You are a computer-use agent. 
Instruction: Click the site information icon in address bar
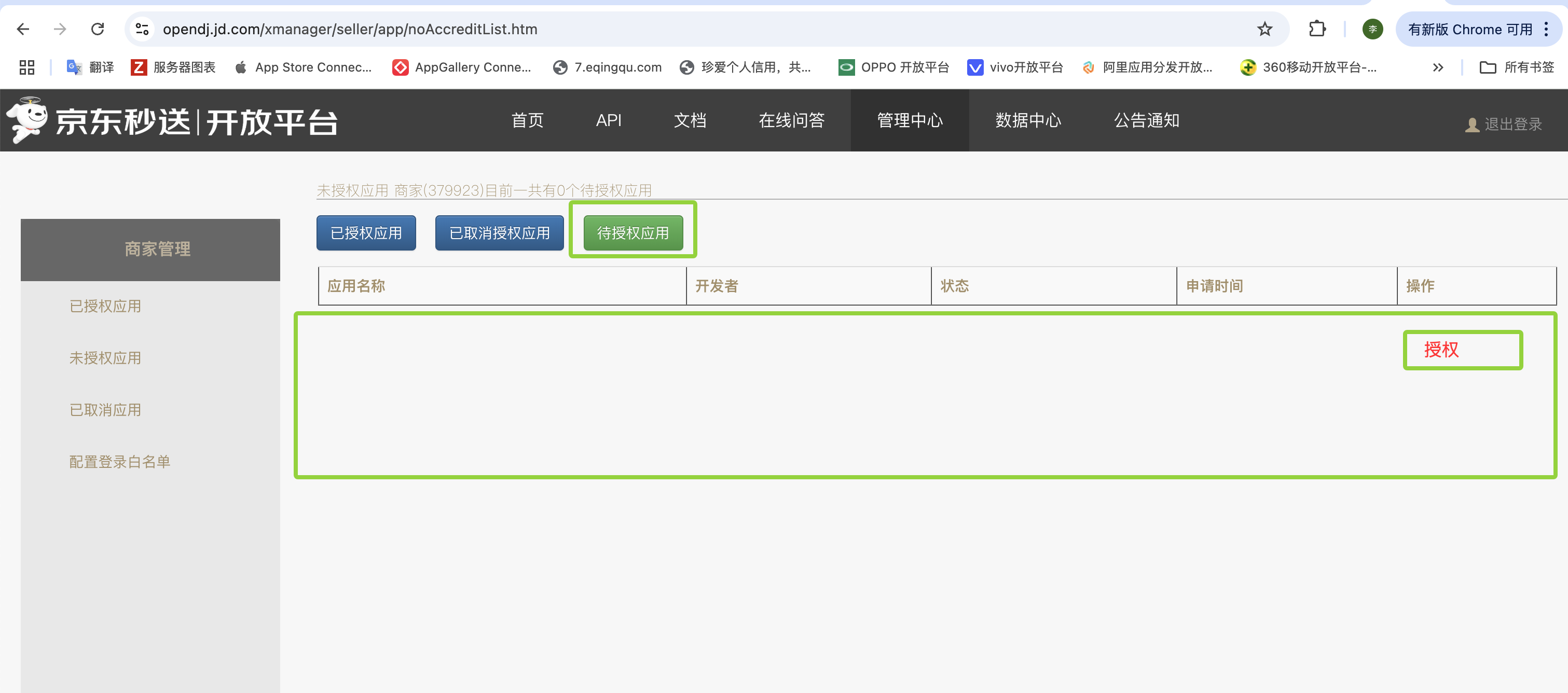click(142, 29)
